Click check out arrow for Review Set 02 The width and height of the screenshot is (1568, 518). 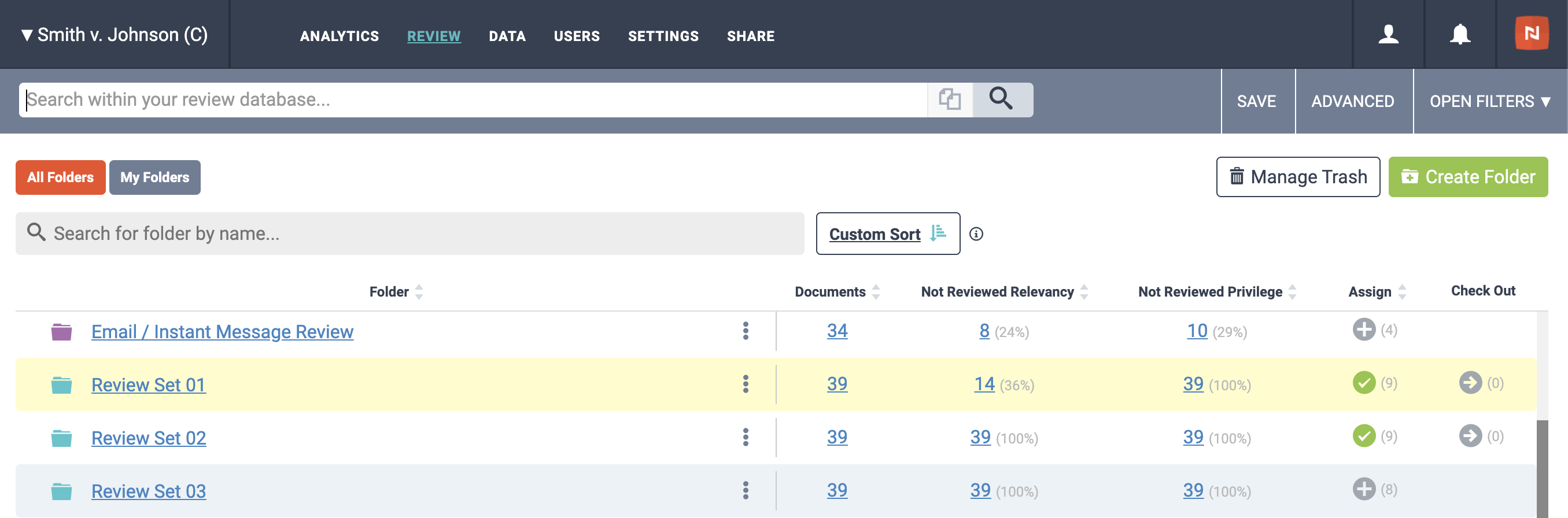[x=1471, y=435]
